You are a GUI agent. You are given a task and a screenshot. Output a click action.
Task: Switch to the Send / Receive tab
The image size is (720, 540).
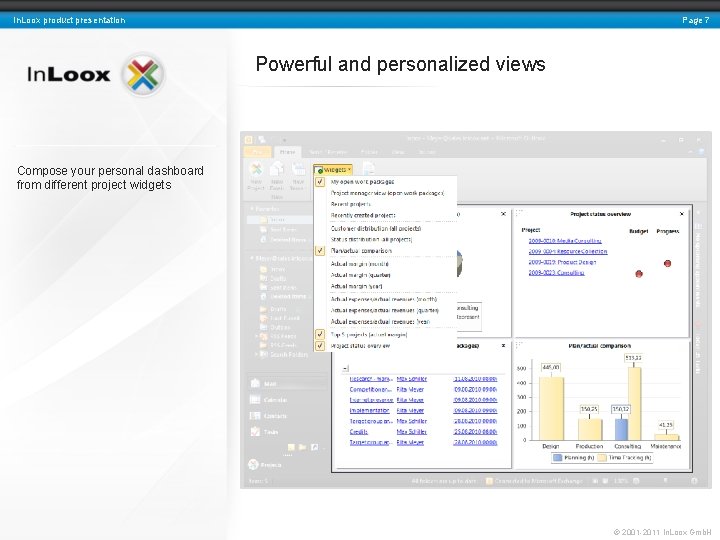click(x=328, y=152)
